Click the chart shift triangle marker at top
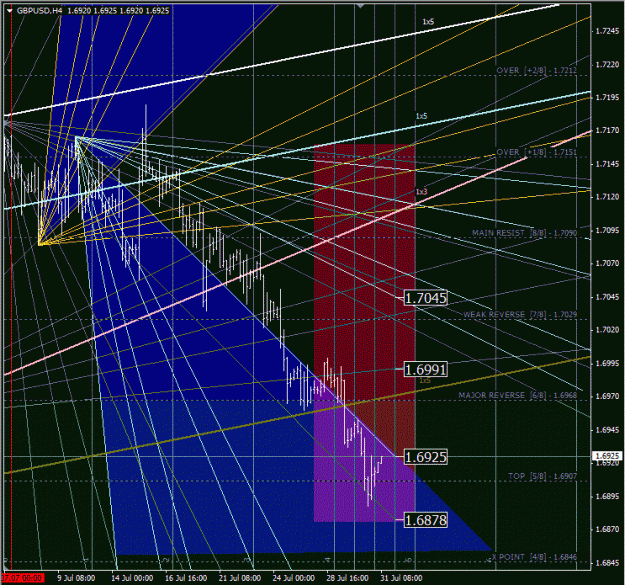The image size is (625, 585). click(x=360, y=6)
